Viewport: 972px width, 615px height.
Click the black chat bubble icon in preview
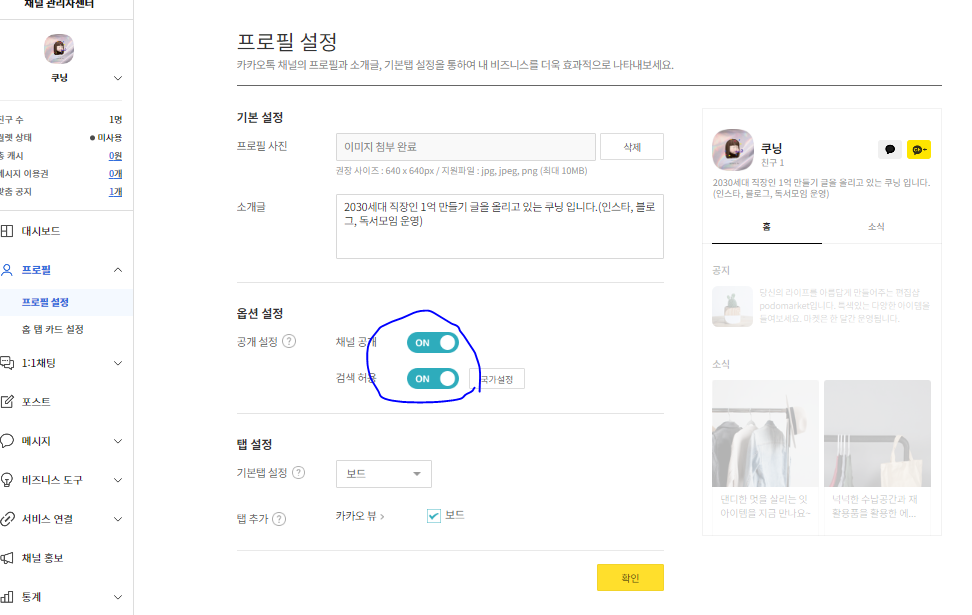point(890,149)
